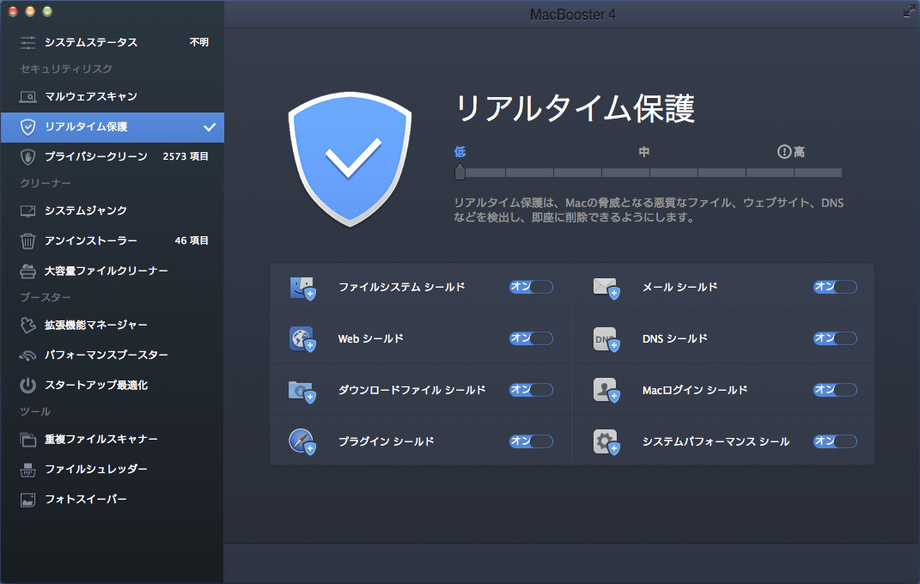Go to スタートアップ最適化 in the sidebar
This screenshot has height=584, width=920.
(112, 385)
